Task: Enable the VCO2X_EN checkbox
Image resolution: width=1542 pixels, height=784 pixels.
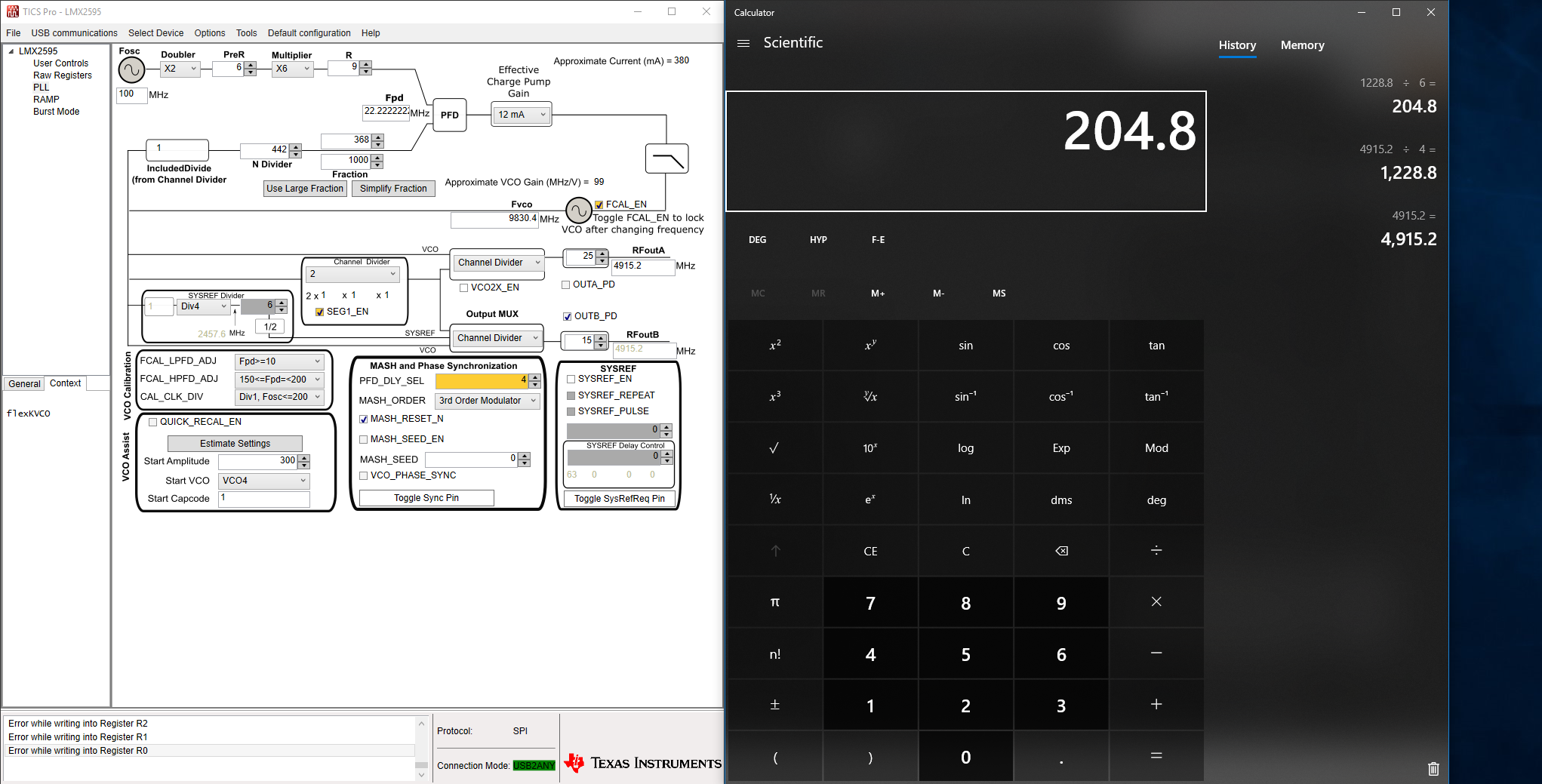Action: pos(464,287)
